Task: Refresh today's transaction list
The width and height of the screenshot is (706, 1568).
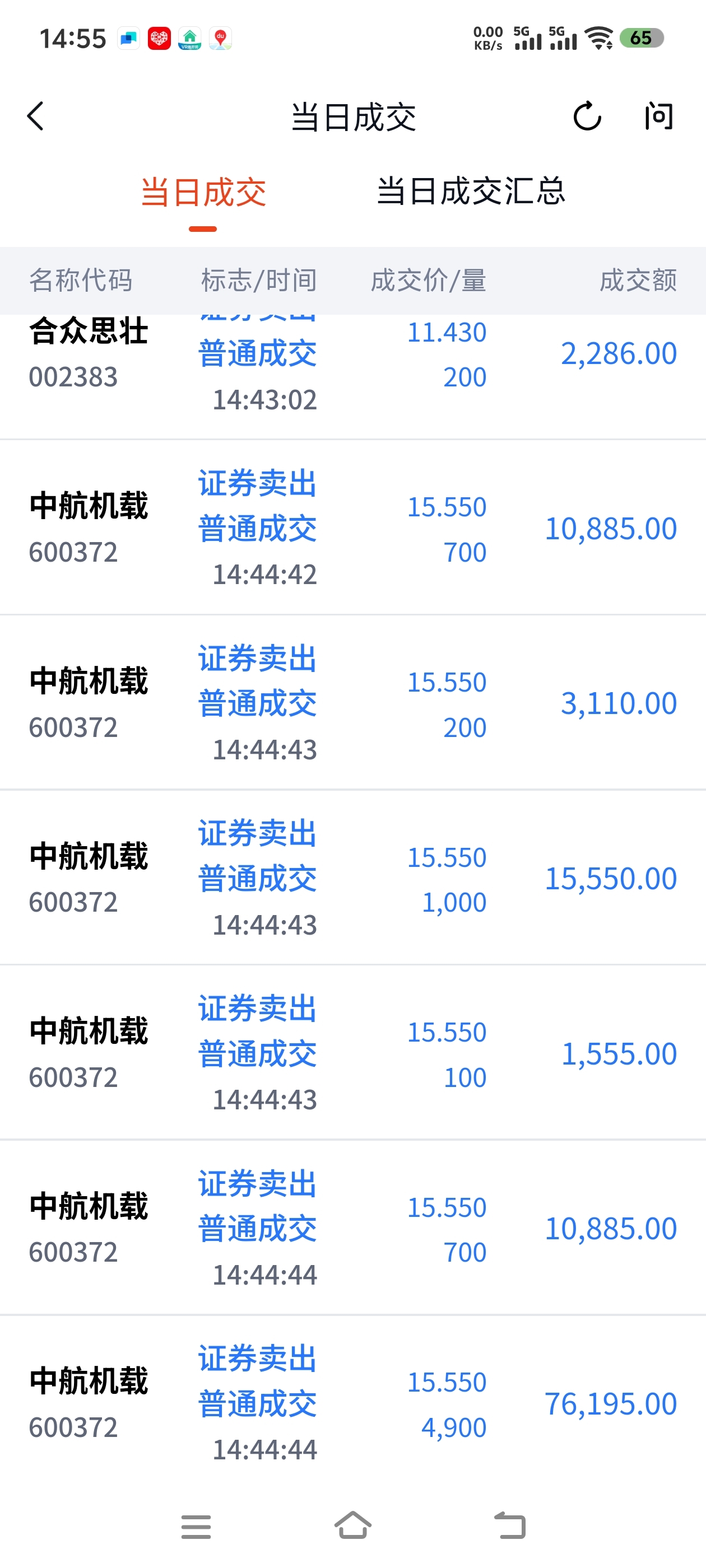Action: (x=587, y=116)
